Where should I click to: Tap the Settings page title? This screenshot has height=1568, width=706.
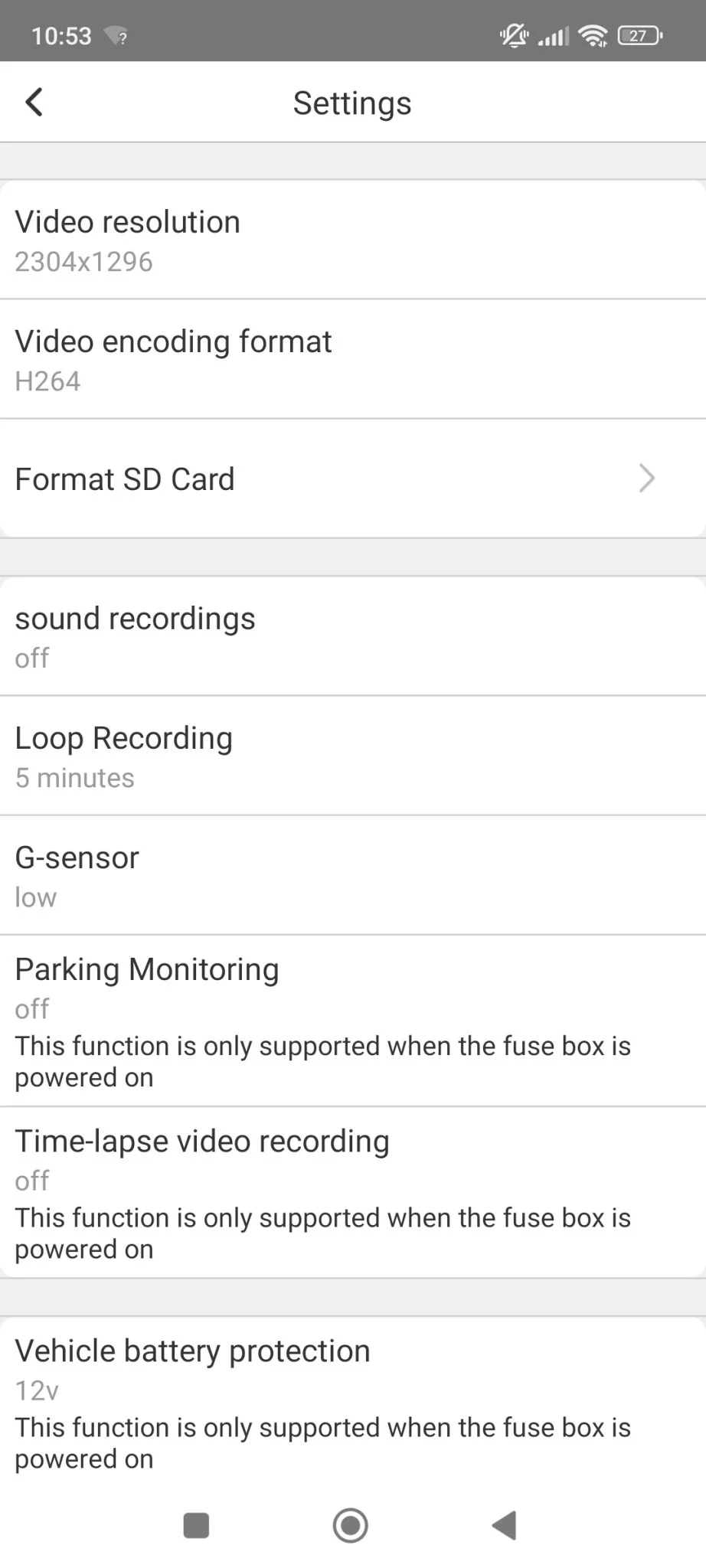(352, 103)
